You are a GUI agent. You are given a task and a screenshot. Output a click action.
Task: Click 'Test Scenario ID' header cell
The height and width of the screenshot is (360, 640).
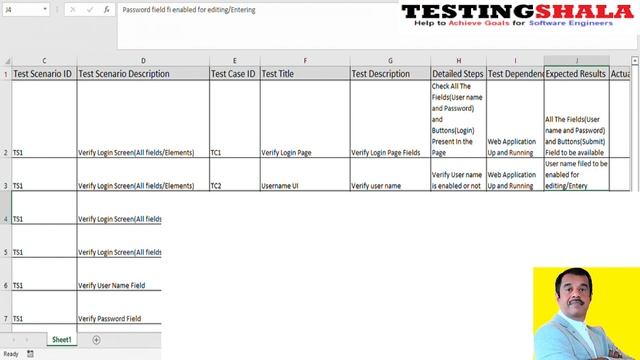[44, 73]
